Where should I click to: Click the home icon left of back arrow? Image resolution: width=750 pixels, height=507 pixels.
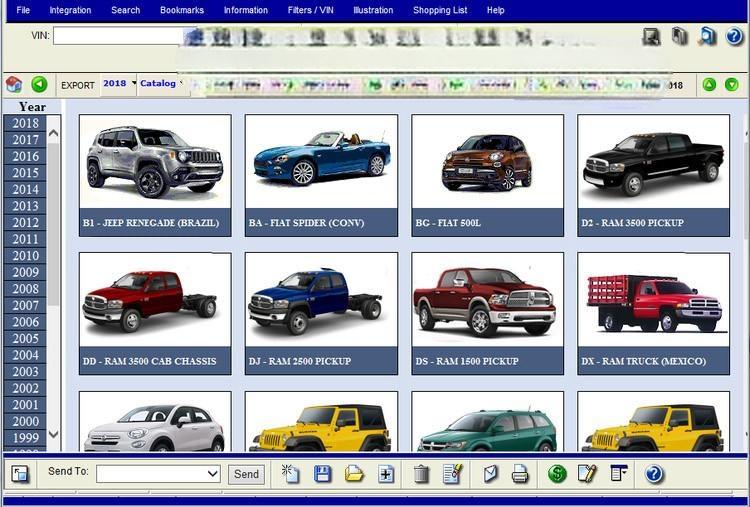point(14,85)
